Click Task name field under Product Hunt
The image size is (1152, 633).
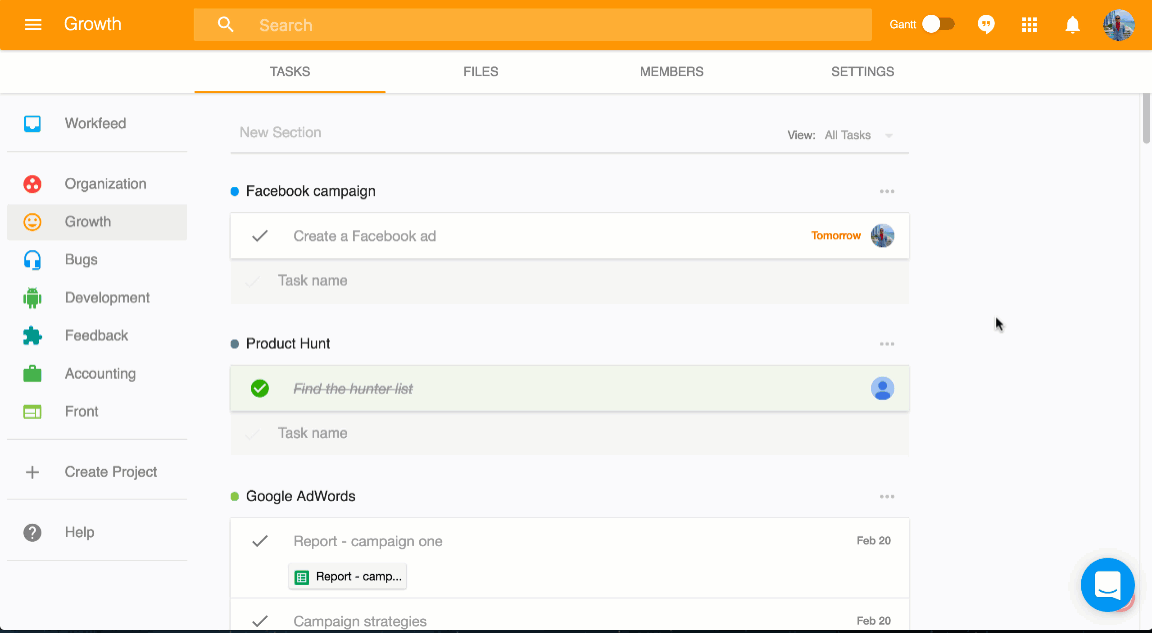click(x=569, y=433)
